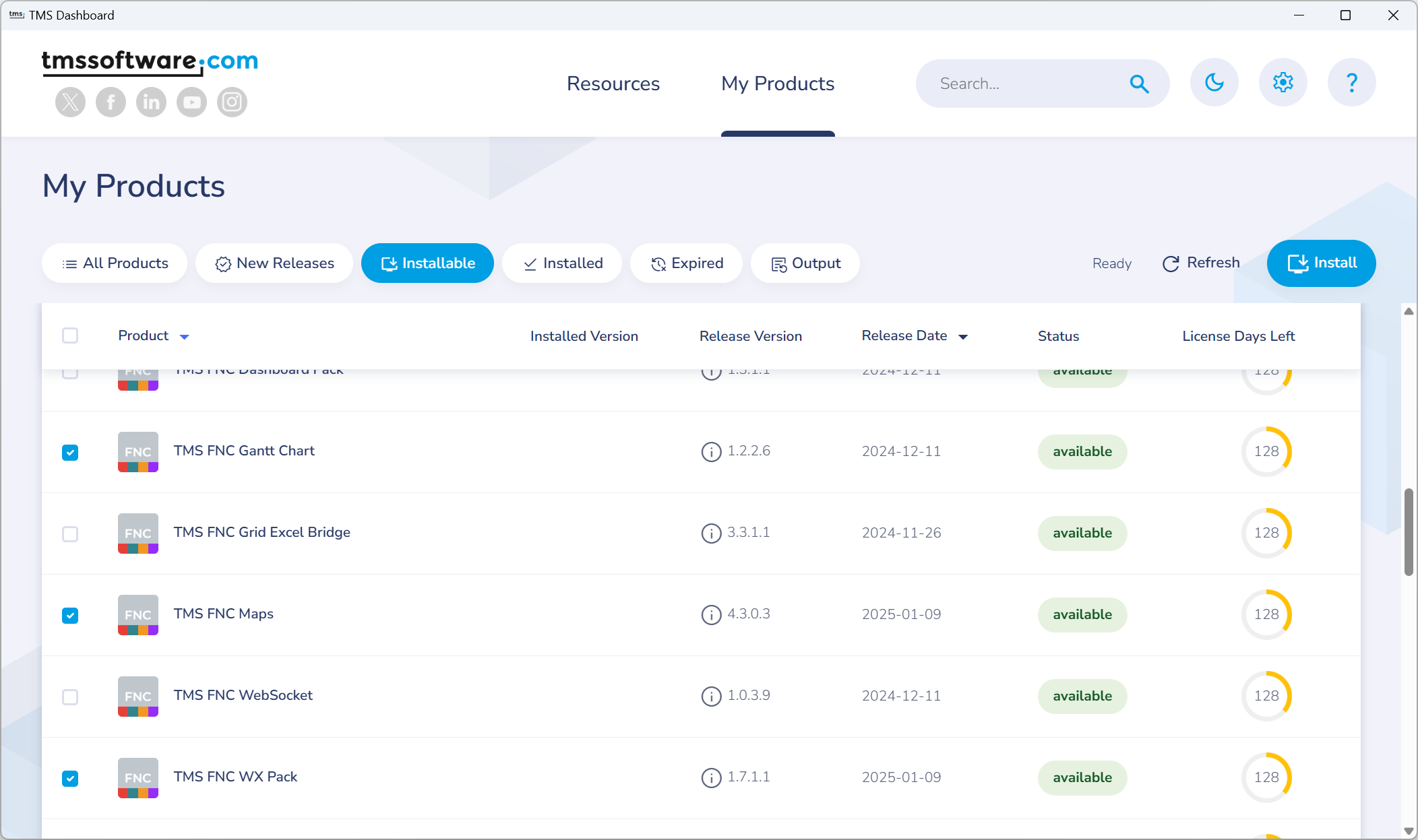Click the Status column header
1418x840 pixels.
point(1058,336)
